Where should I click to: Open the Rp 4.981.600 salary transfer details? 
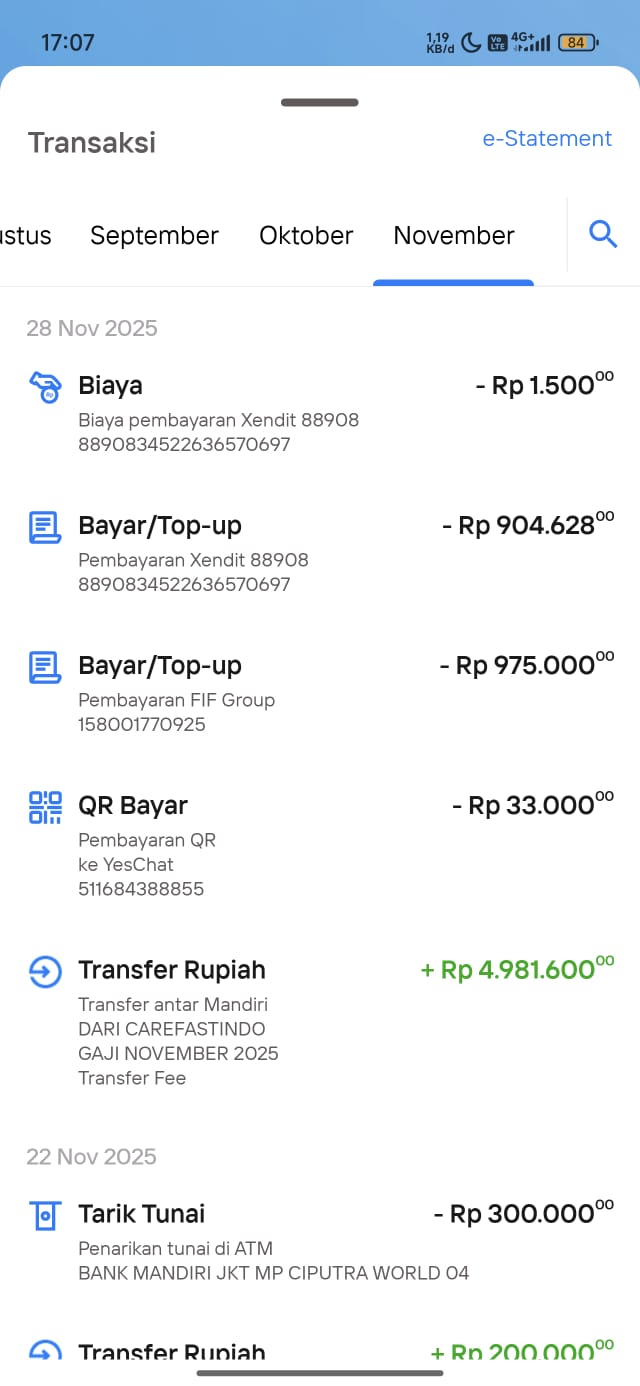click(x=320, y=1021)
